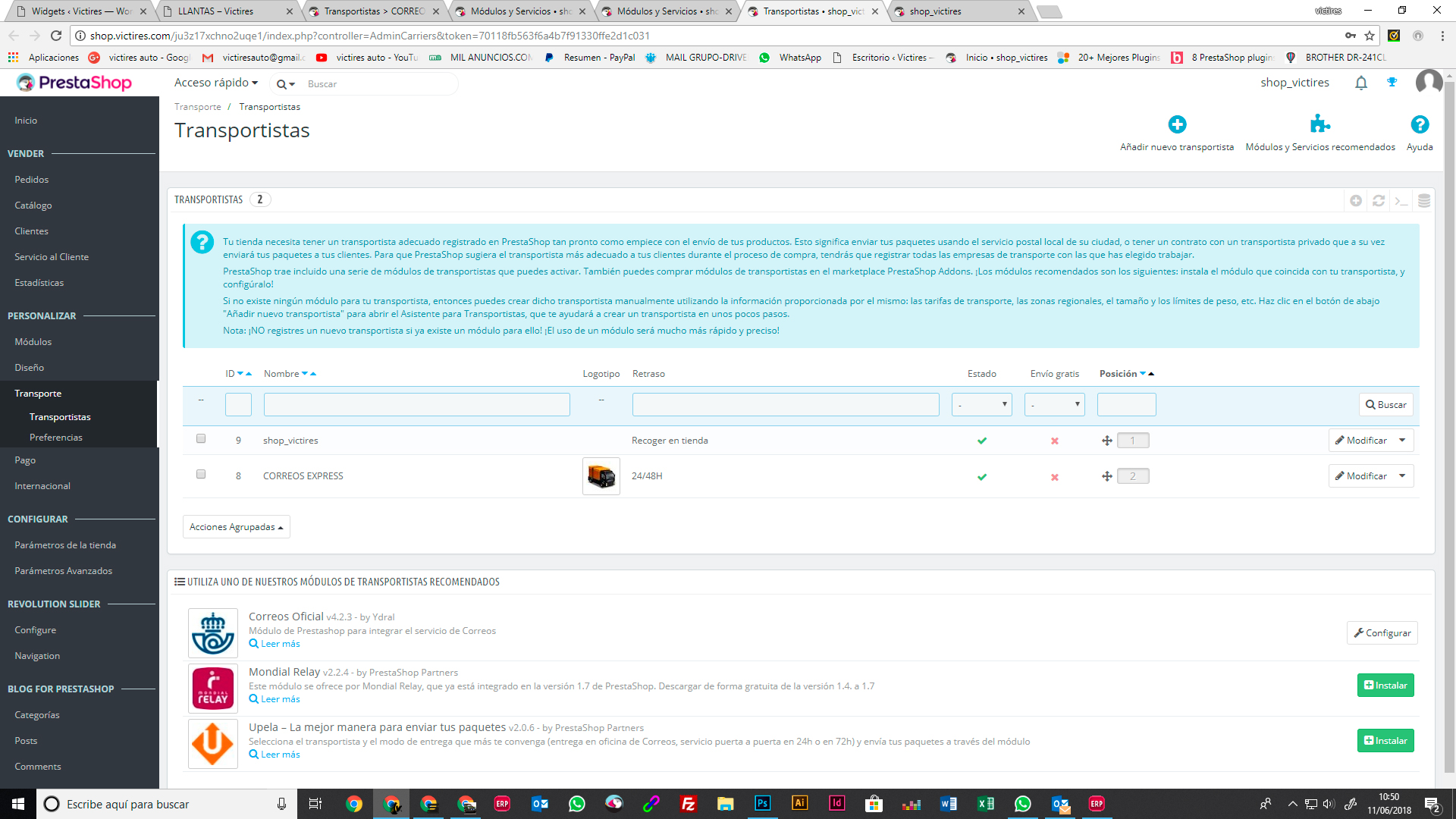Click the Añadir nuevo transportista plus icon

1177,124
